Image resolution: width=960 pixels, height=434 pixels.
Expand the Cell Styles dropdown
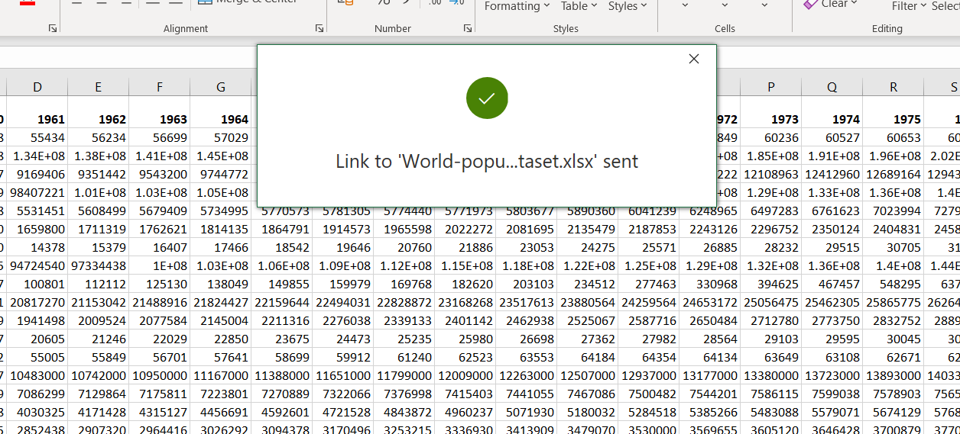click(x=627, y=6)
